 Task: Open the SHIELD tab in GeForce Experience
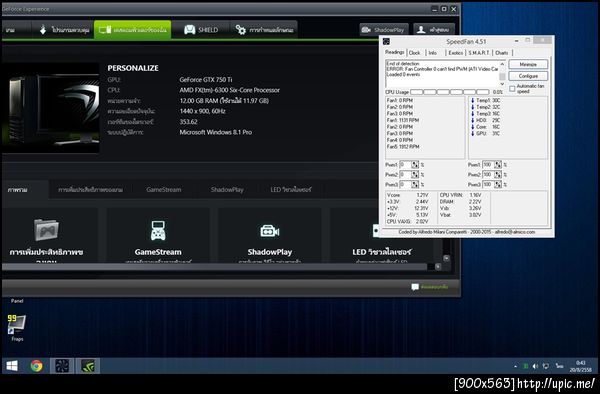(201, 30)
